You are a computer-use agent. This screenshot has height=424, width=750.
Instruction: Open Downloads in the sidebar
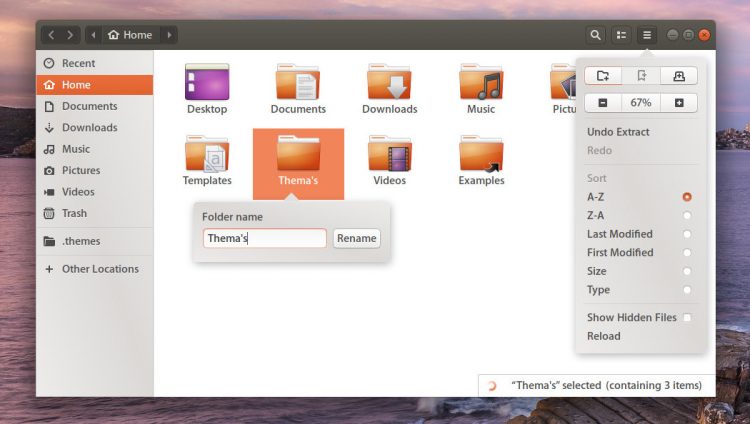point(95,127)
